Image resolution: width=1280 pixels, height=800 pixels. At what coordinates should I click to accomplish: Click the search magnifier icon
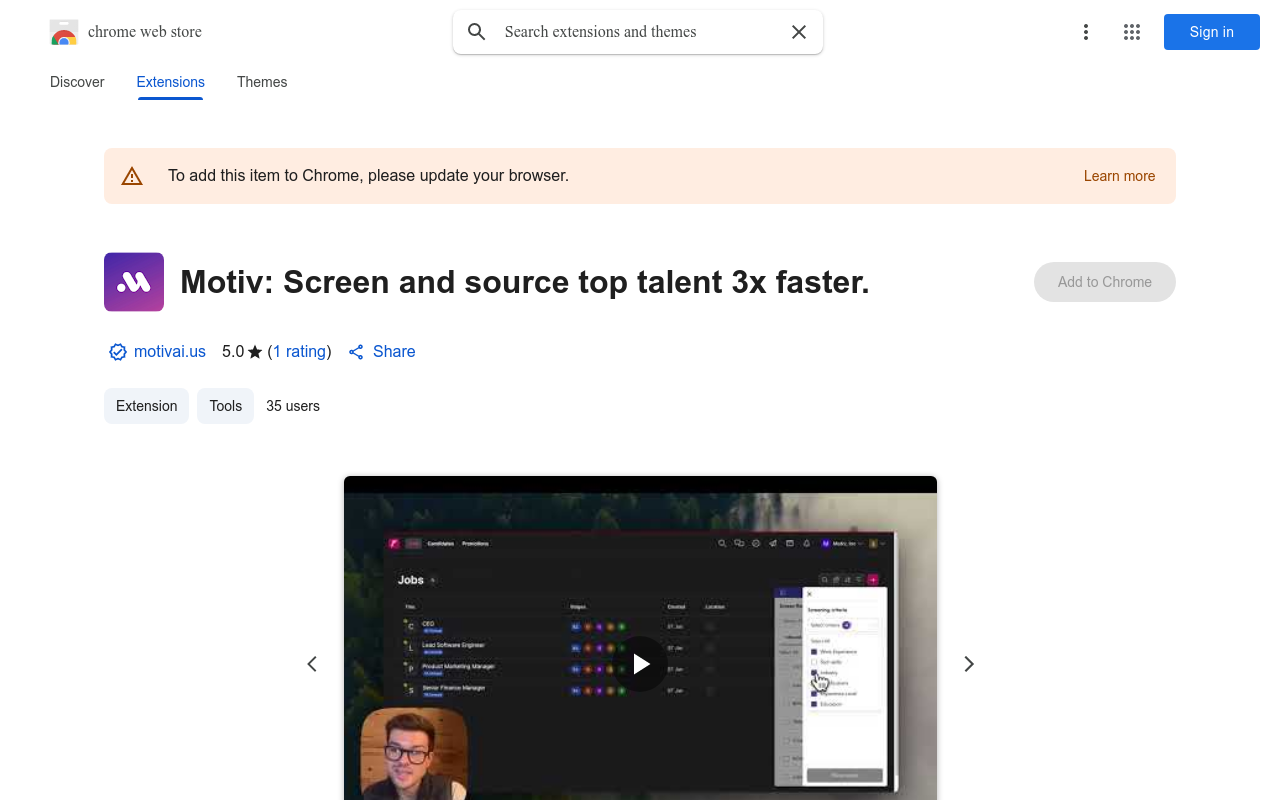point(477,32)
